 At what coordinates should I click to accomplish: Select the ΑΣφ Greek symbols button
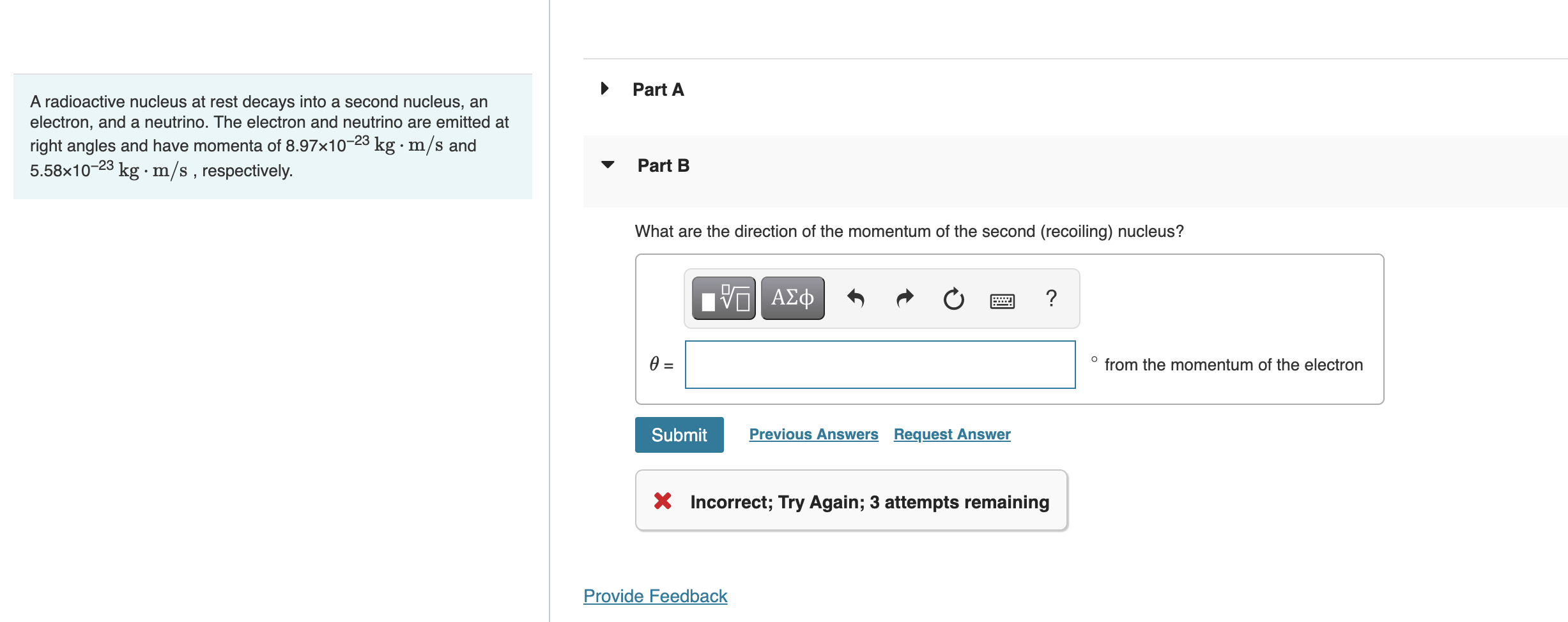(792, 298)
